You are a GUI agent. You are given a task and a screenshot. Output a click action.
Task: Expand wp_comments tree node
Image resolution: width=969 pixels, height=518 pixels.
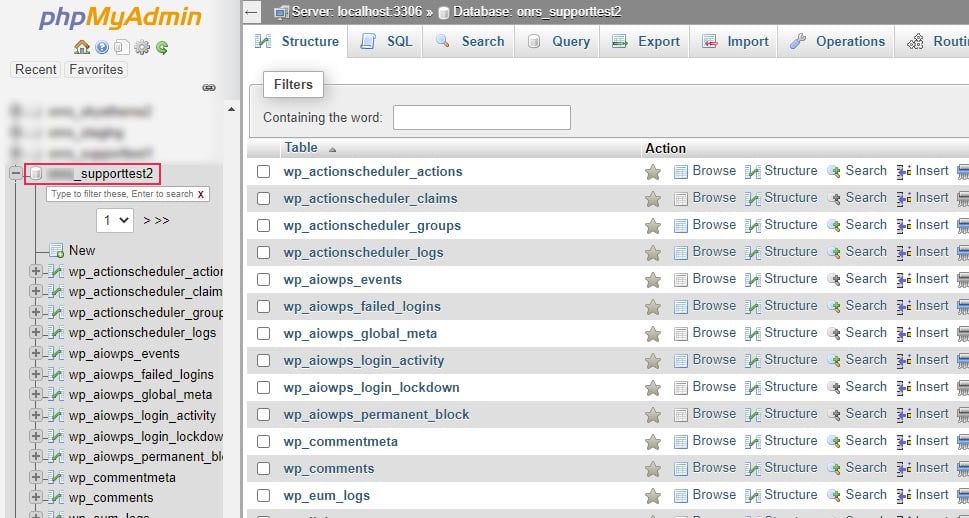(x=35, y=498)
